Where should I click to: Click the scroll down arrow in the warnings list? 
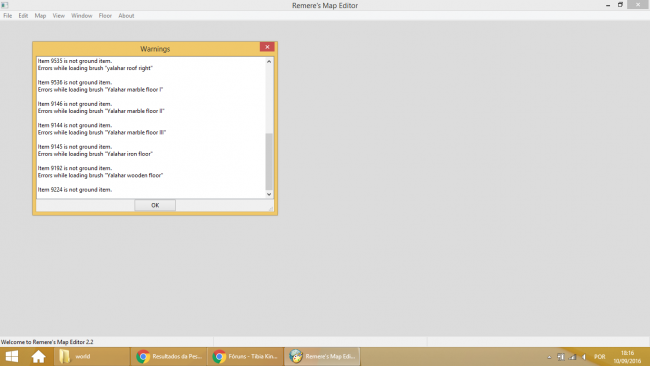[269, 194]
